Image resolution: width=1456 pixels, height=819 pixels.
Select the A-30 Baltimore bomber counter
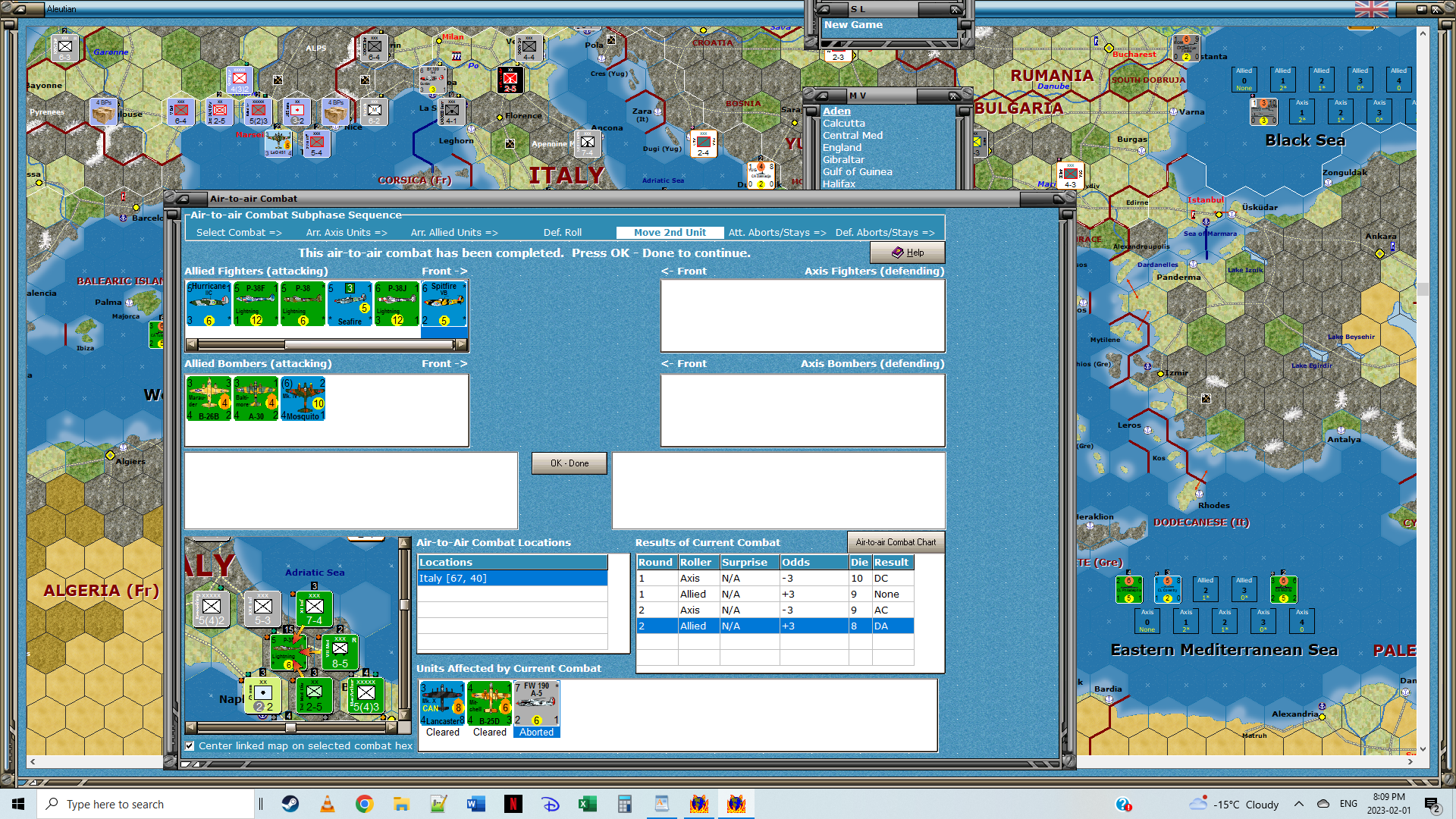tap(256, 399)
